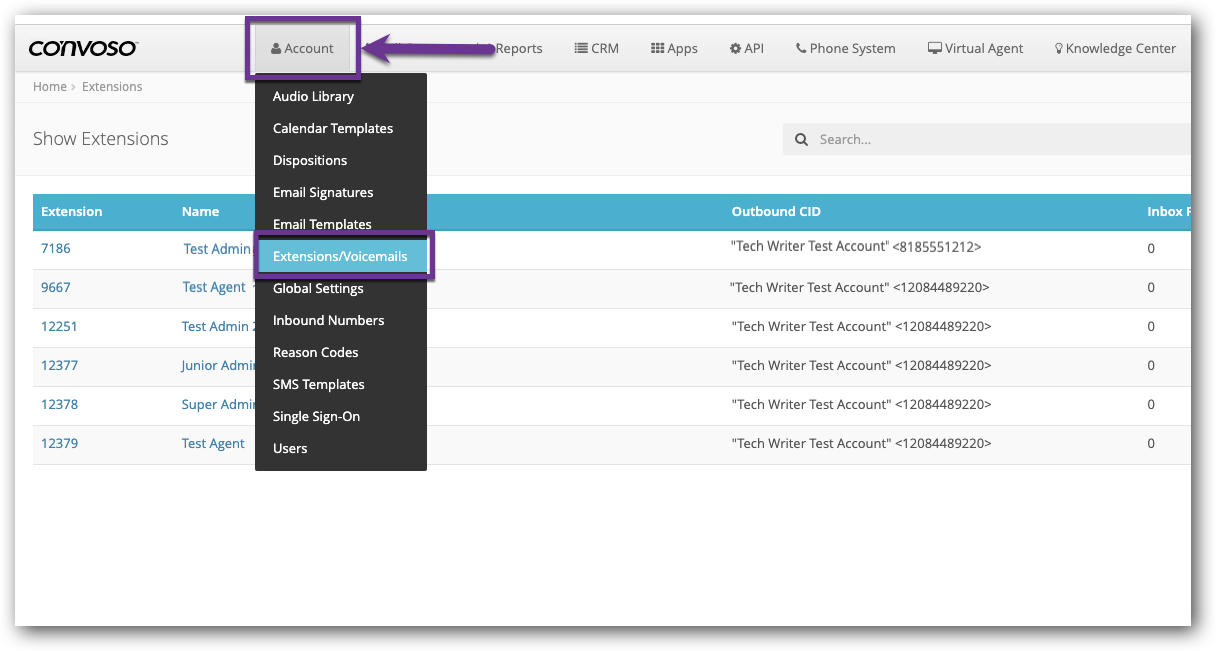
Task: Click the phone icon for Phone System
Action: pyautogui.click(x=801, y=46)
